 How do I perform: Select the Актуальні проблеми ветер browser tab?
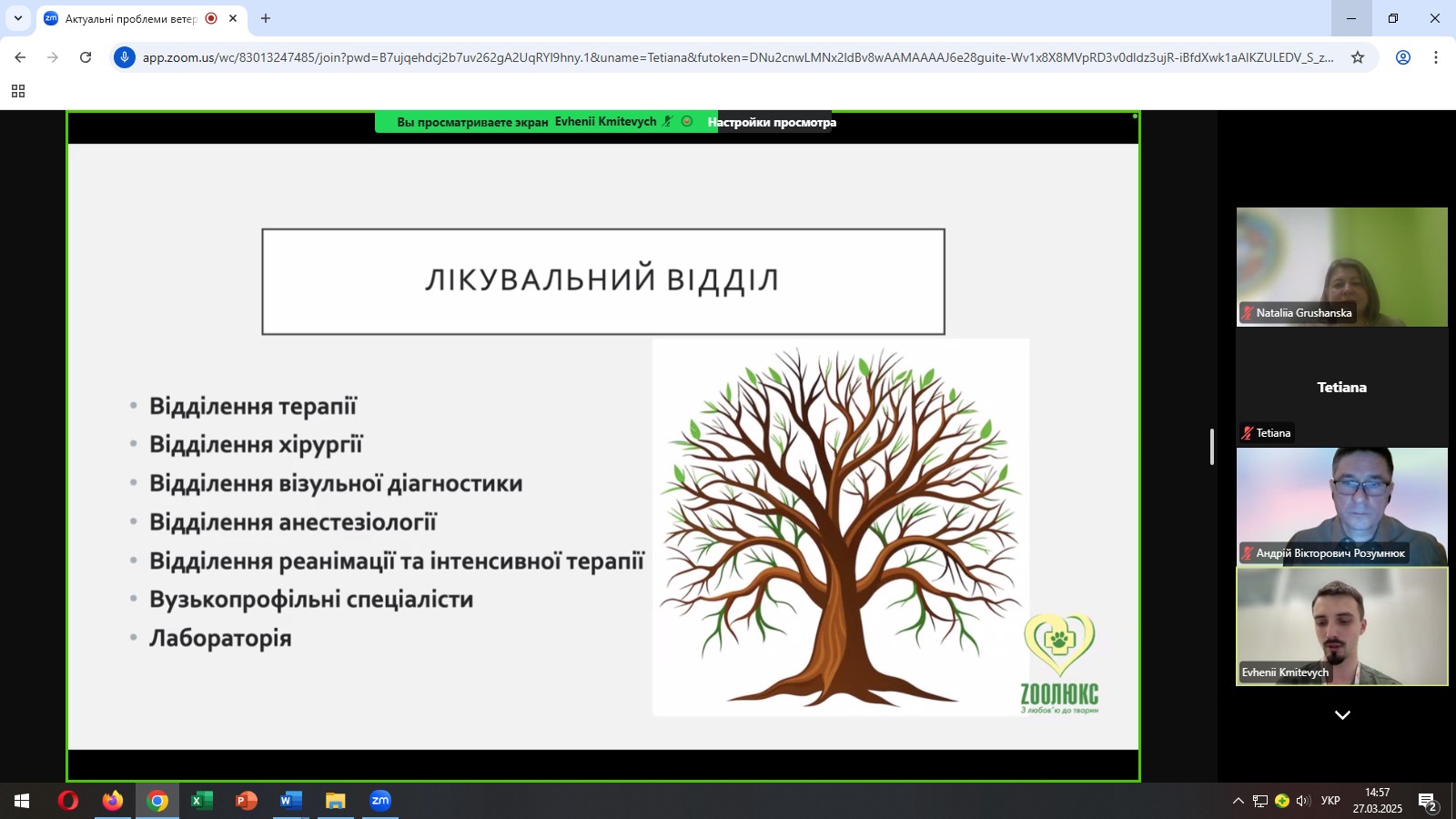[131, 18]
